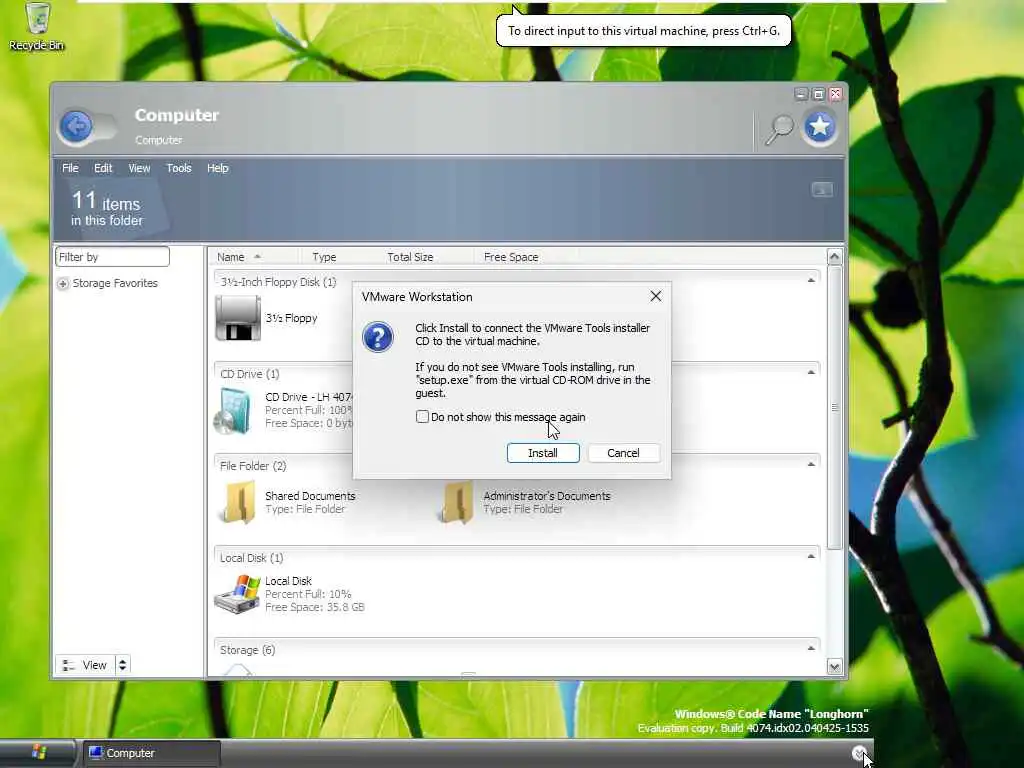Close the VMware Workstation dialog
The width and height of the screenshot is (1024, 768).
(656, 296)
